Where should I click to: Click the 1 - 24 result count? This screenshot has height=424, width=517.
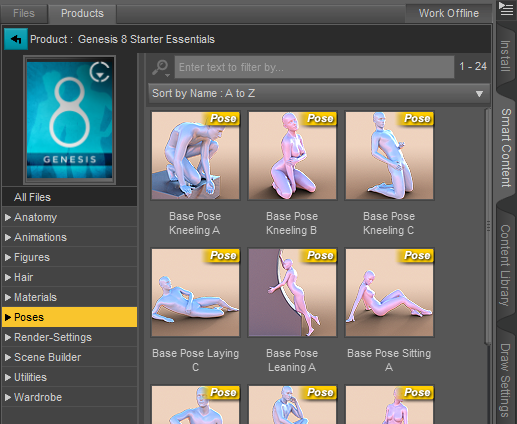pyautogui.click(x=473, y=66)
